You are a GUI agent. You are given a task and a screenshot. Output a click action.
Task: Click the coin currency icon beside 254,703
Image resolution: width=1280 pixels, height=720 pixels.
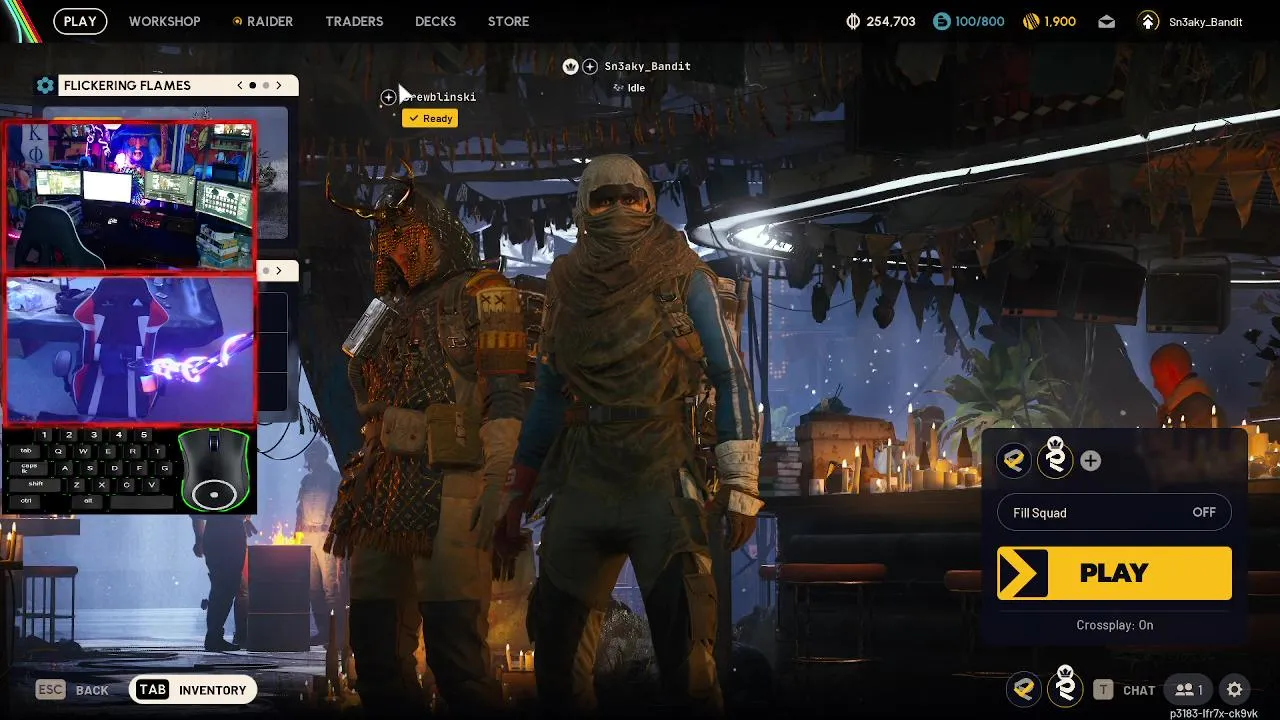pyautogui.click(x=853, y=21)
